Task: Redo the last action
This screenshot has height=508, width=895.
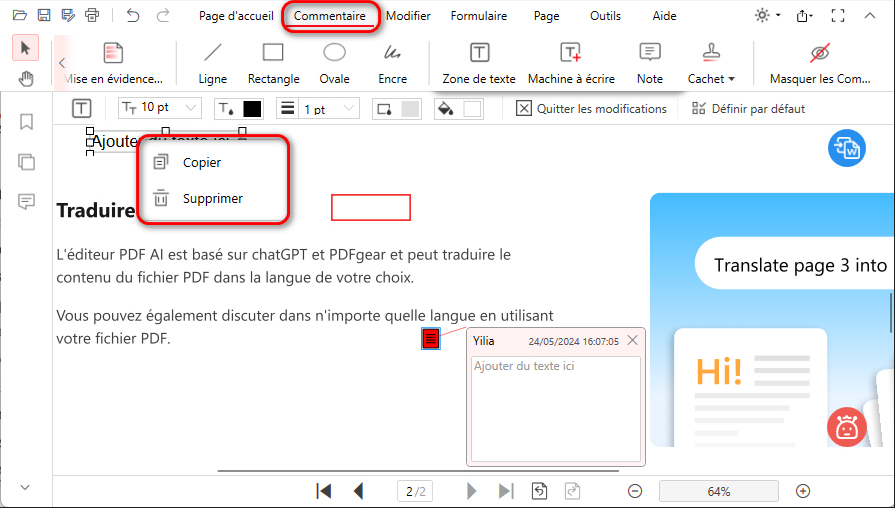Action: [163, 15]
